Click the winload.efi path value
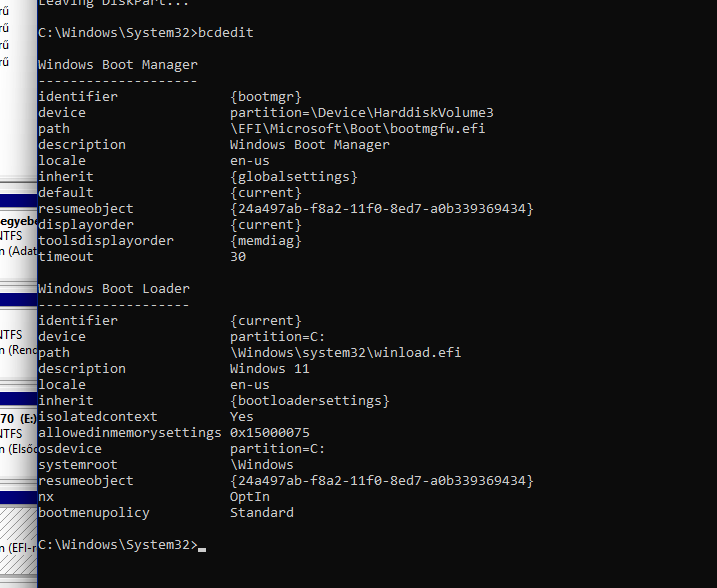 pos(345,353)
